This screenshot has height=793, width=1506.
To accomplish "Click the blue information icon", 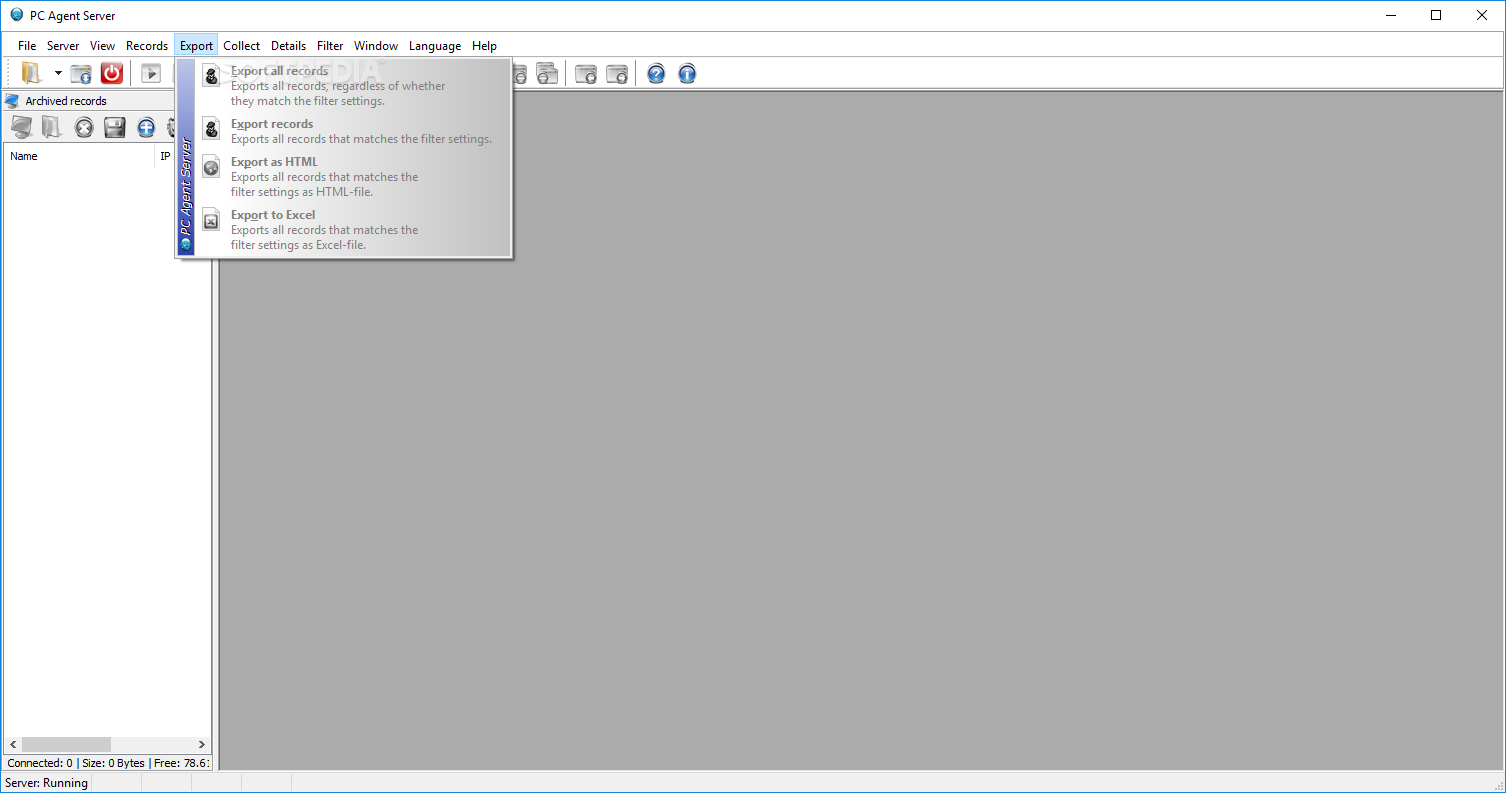I will point(687,73).
